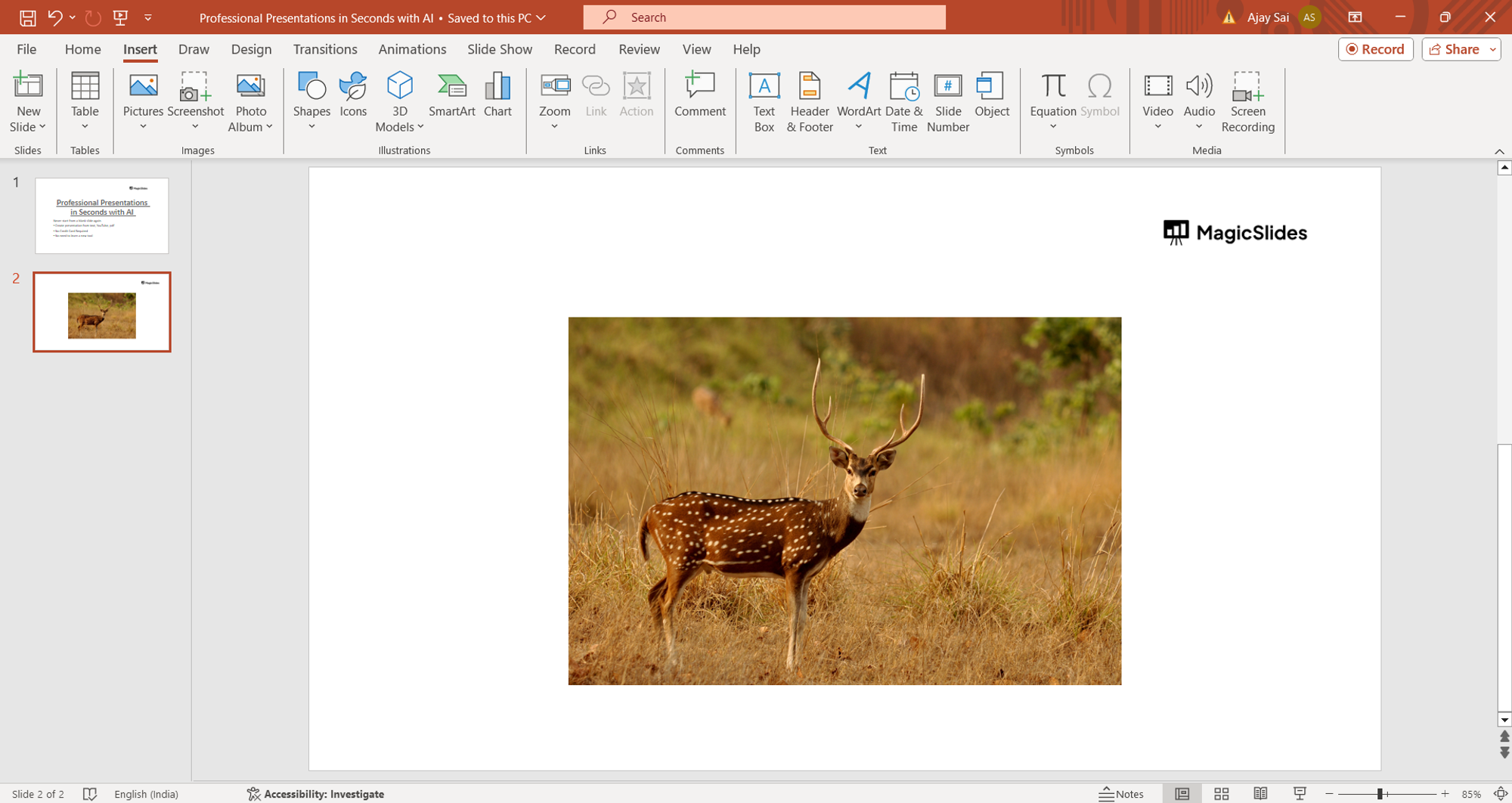Open the Transitions tab
Image resolution: width=1512 pixels, height=803 pixels.
click(x=325, y=49)
